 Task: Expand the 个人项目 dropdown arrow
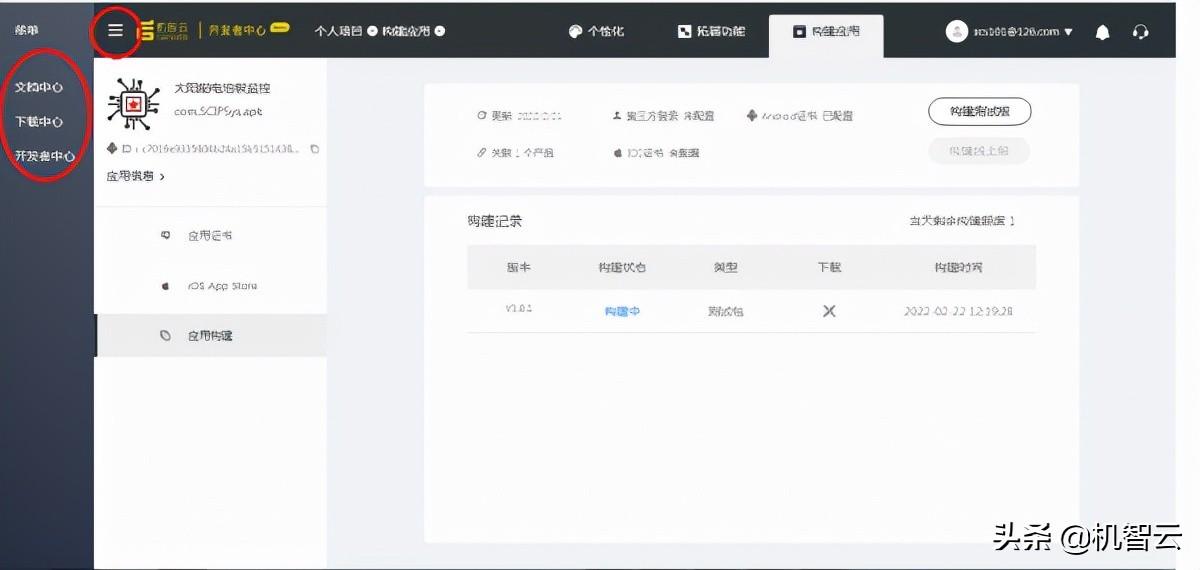pyautogui.click(x=372, y=31)
